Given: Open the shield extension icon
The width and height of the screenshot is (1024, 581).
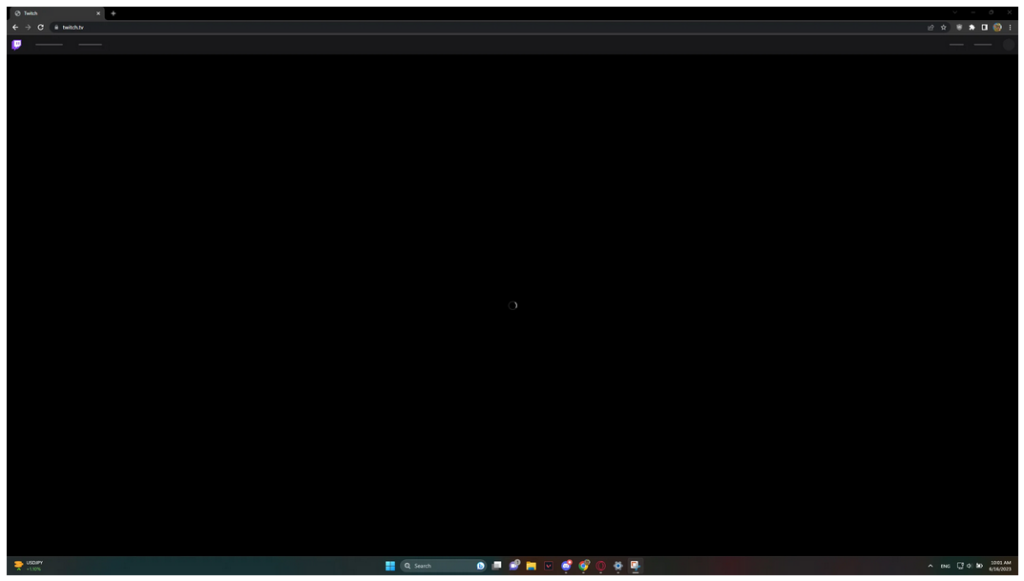Looking at the screenshot, I should click(959, 27).
